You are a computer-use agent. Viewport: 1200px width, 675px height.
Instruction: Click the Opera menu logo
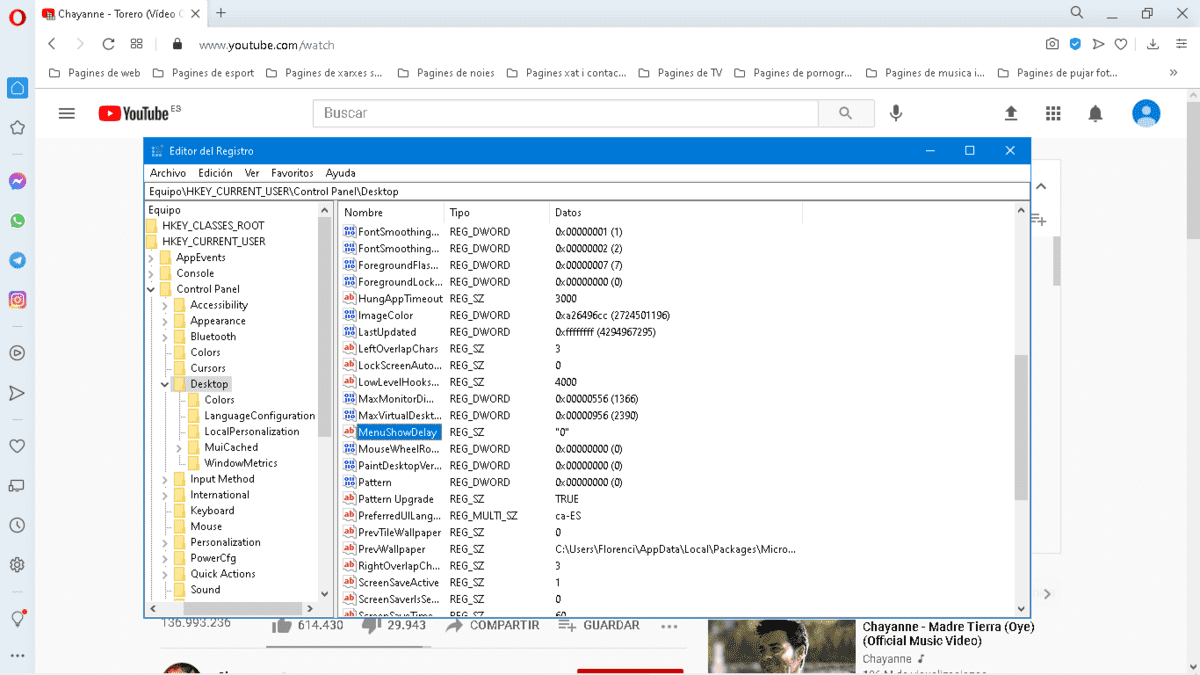[x=17, y=17]
